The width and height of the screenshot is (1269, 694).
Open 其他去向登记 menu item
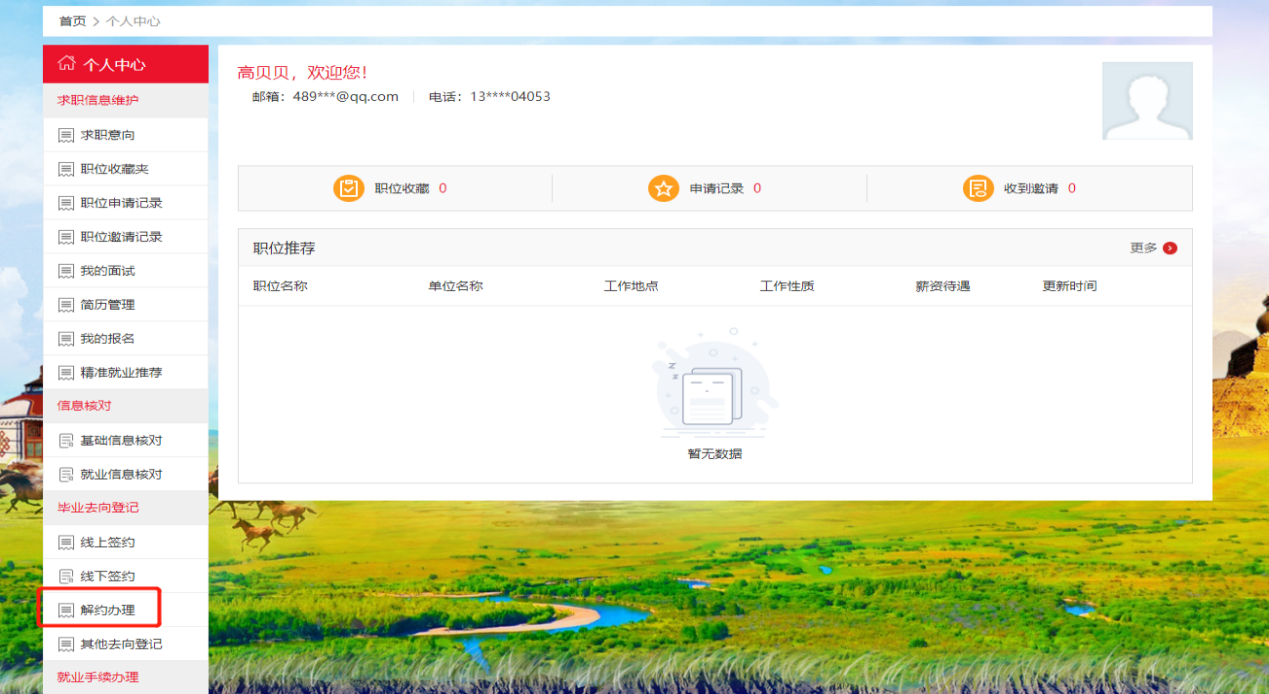tap(121, 644)
